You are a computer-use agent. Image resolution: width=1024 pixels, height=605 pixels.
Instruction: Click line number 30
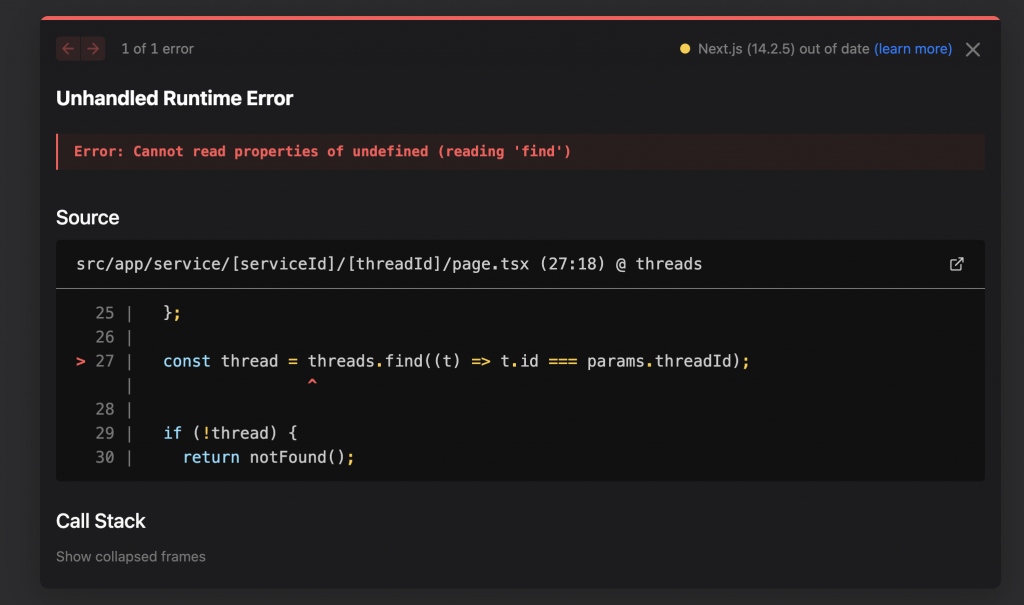point(104,457)
